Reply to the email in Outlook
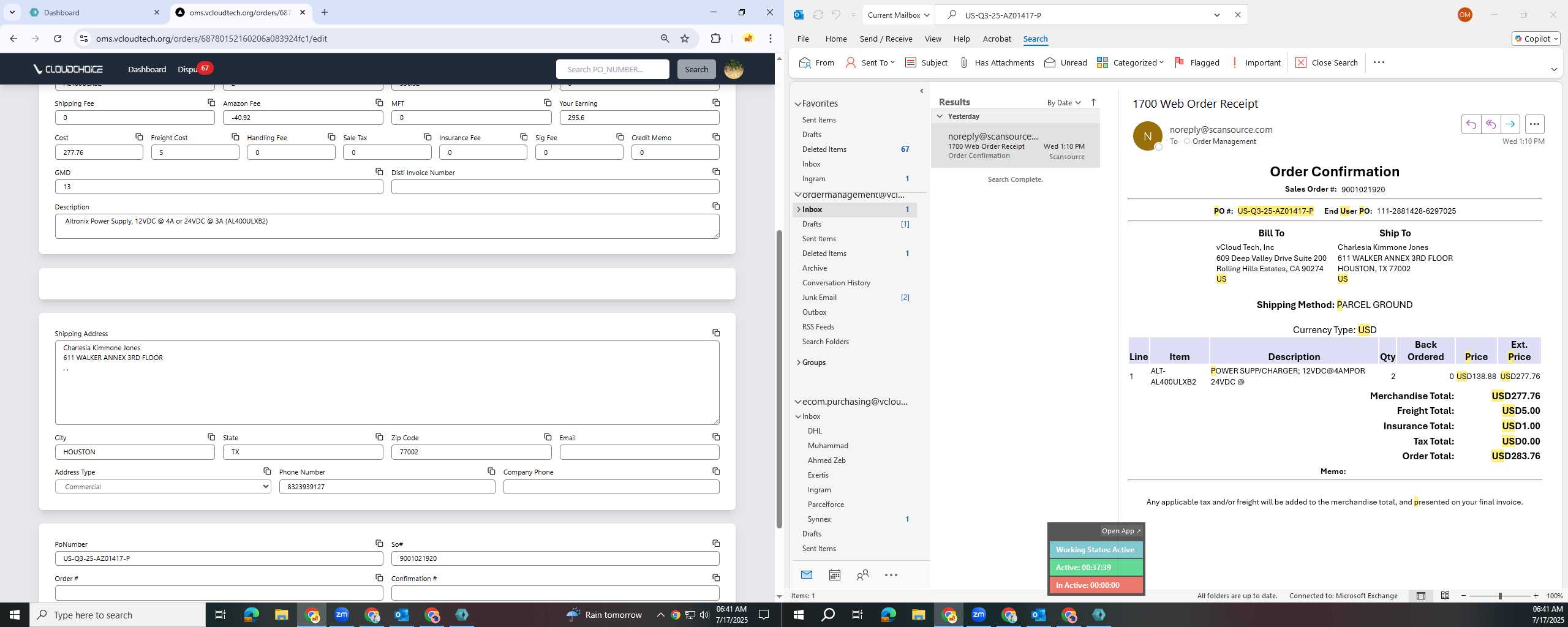This screenshot has width=1568, height=627. click(x=1471, y=124)
